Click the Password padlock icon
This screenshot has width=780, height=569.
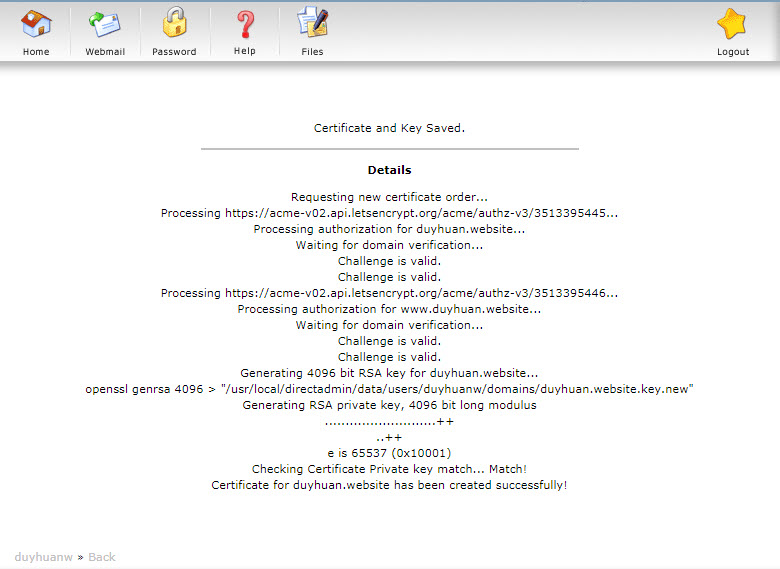tap(175, 23)
